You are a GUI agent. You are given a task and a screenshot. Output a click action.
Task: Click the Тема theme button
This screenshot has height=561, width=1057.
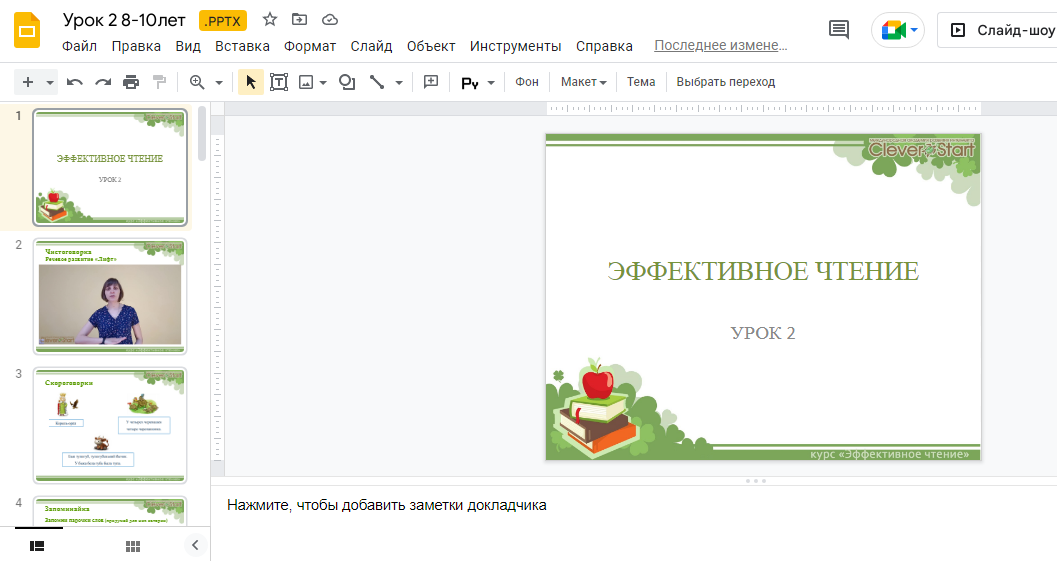click(641, 82)
